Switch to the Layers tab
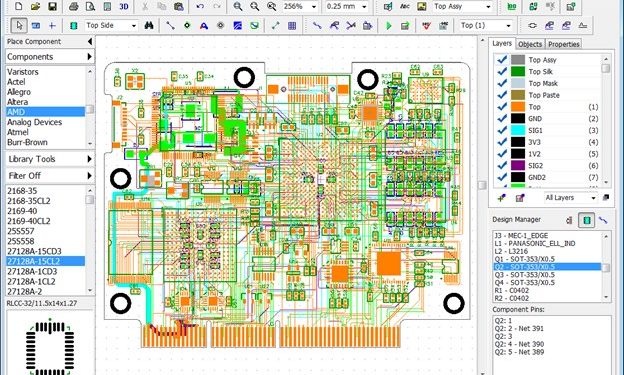 click(502, 43)
